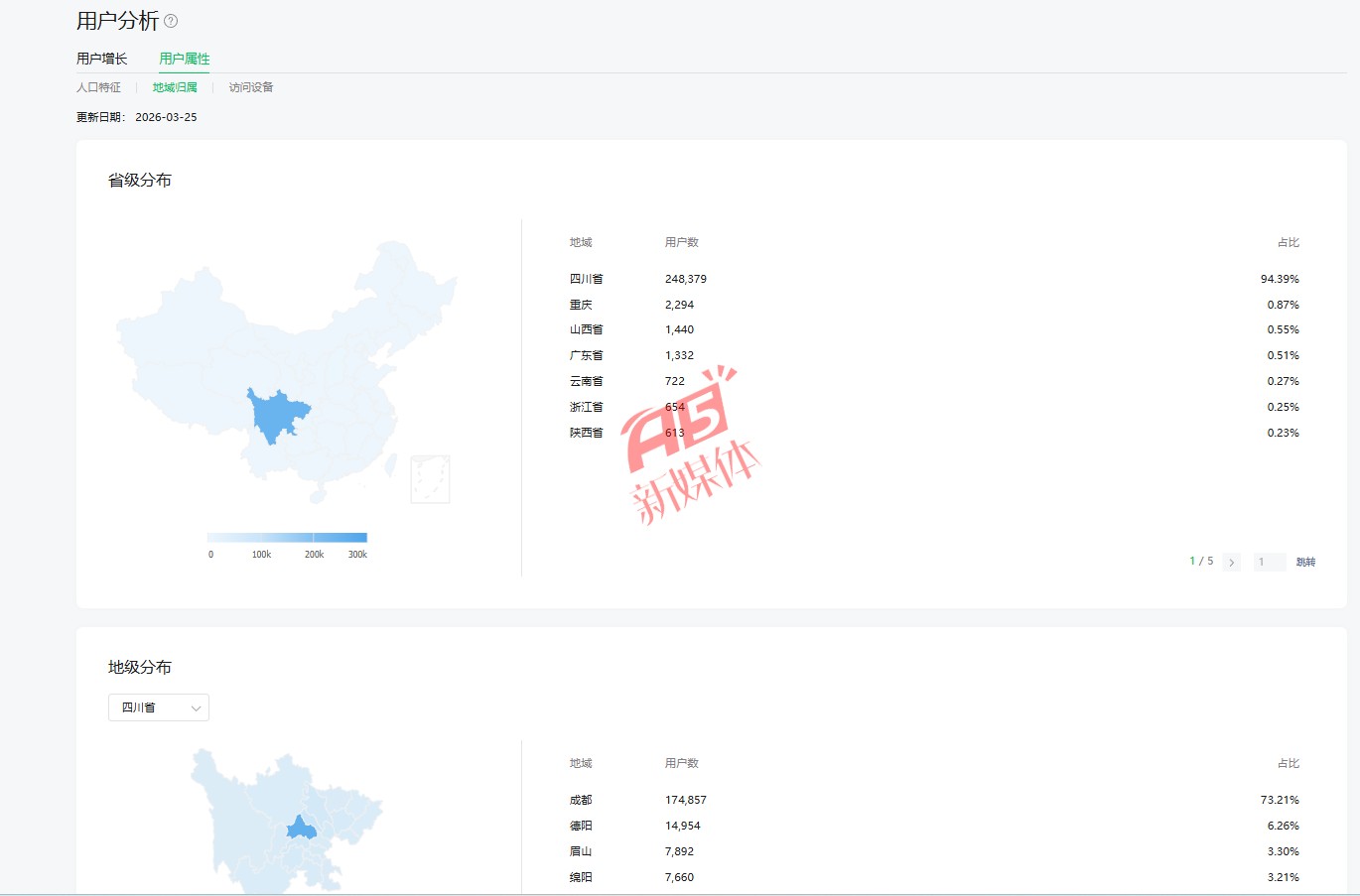Screen dimensions: 1360x896
Task: Click the 占比 column header in province table
Action: [x=1288, y=242]
